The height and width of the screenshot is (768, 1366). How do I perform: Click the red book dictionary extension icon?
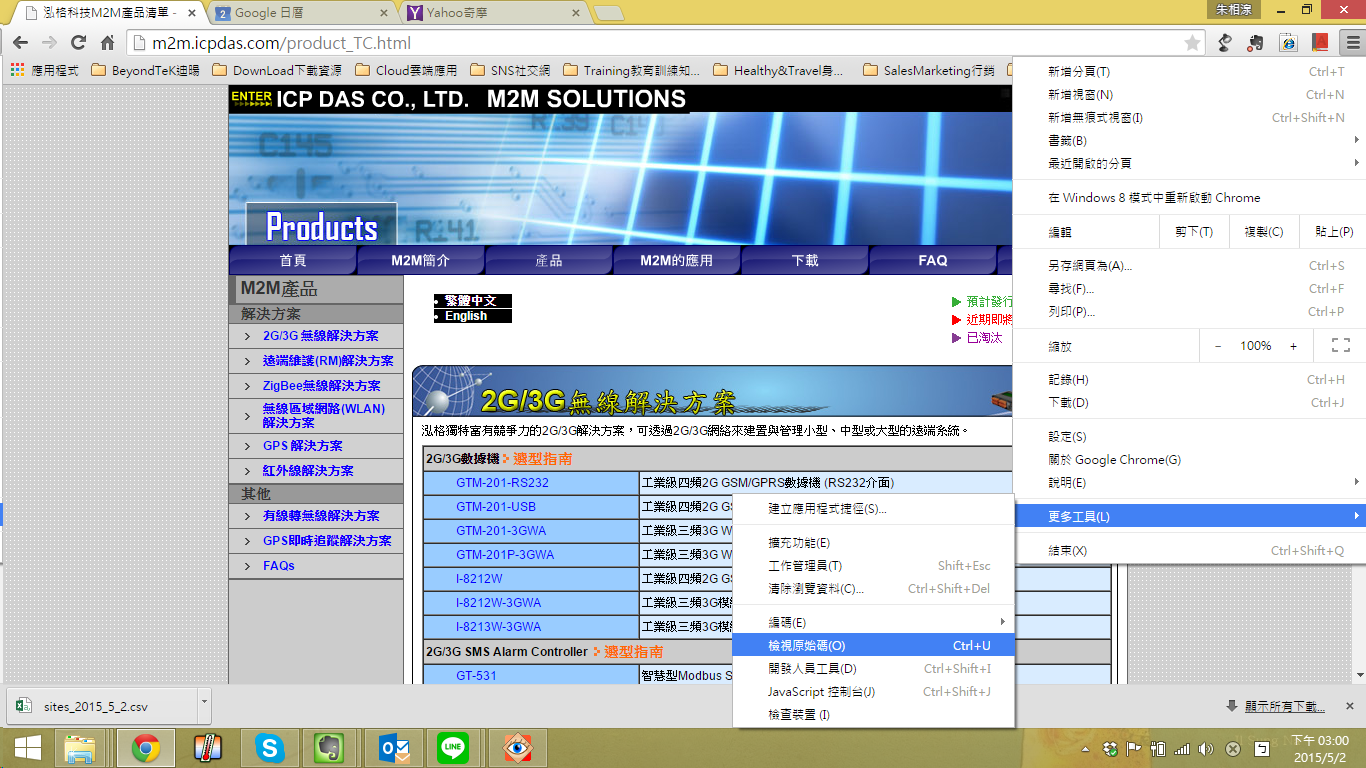click(x=1321, y=43)
